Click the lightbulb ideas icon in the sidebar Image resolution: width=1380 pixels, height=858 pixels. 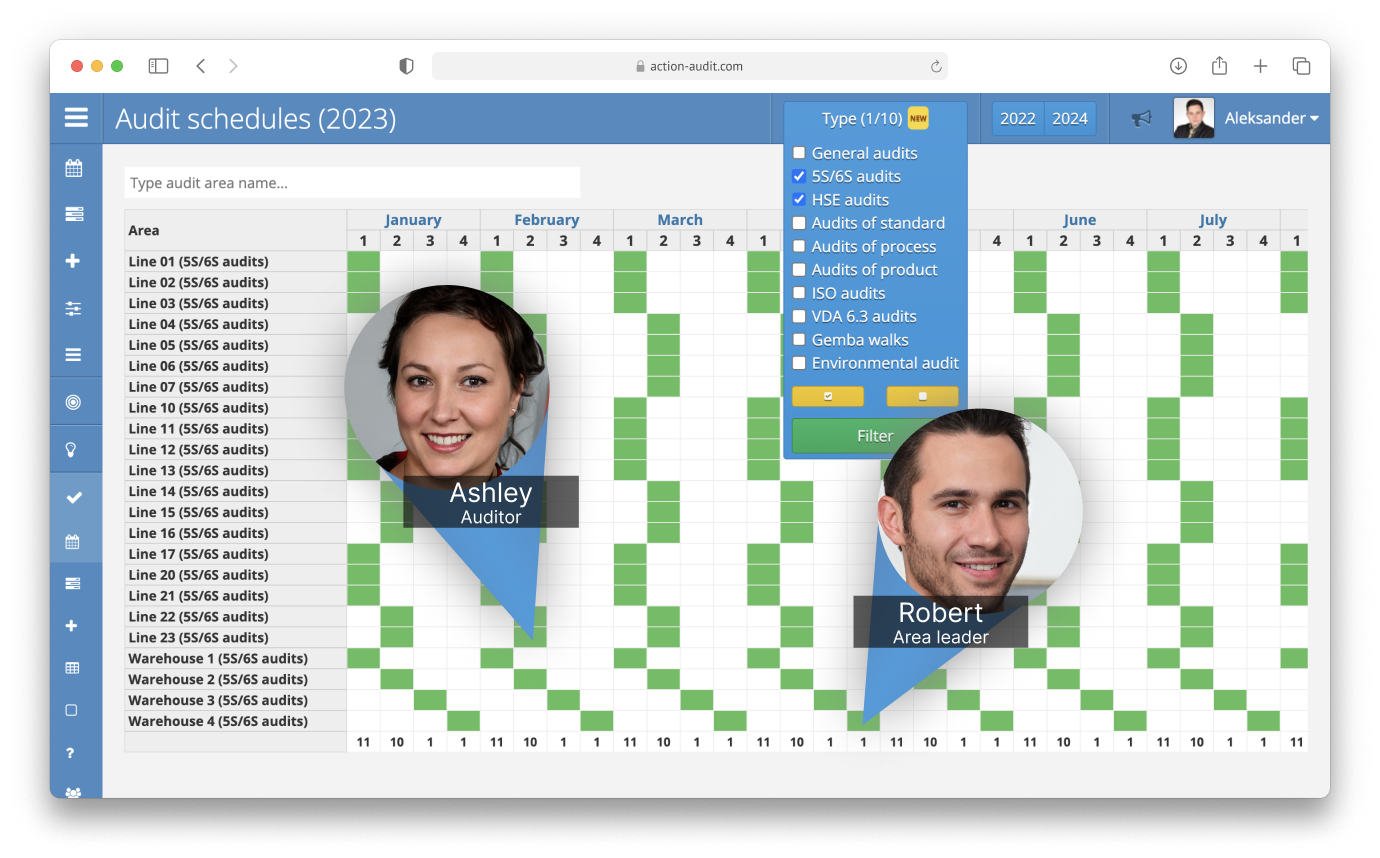[x=73, y=449]
